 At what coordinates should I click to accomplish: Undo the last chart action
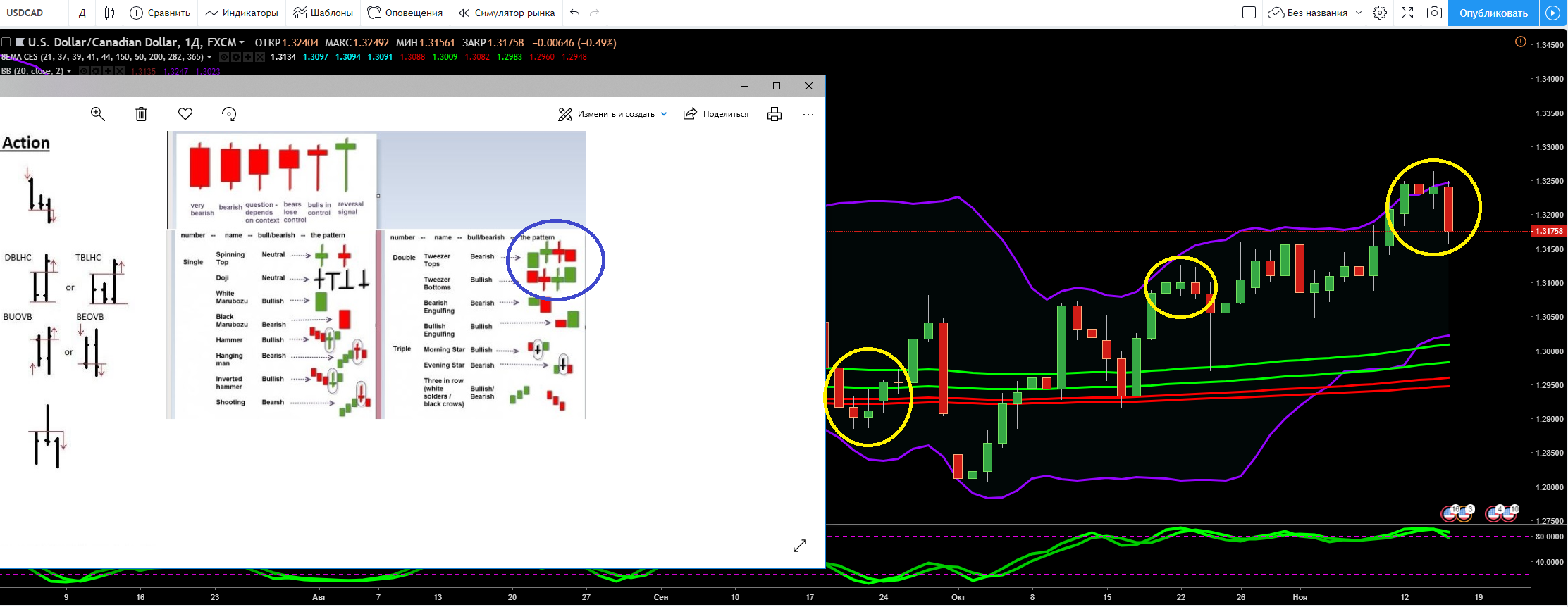pyautogui.click(x=575, y=13)
